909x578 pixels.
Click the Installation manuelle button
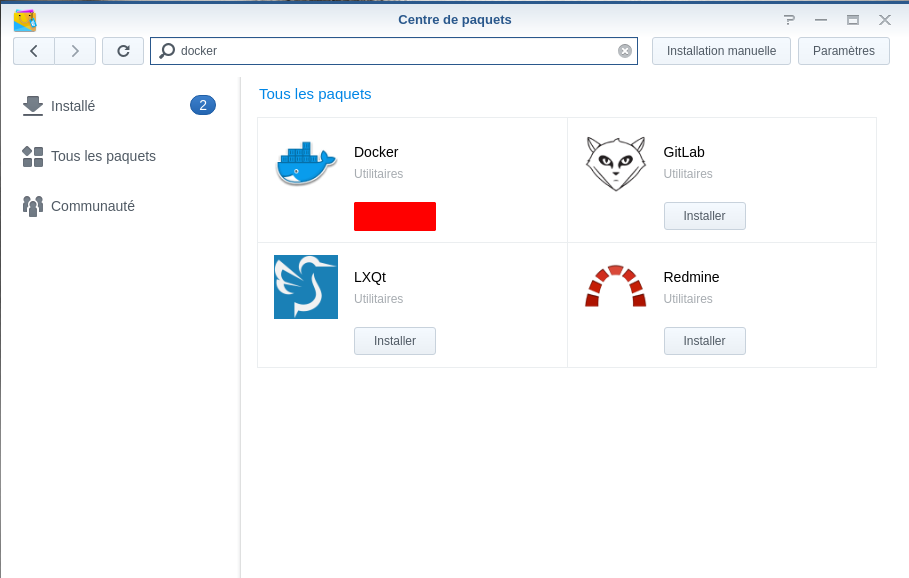721,51
